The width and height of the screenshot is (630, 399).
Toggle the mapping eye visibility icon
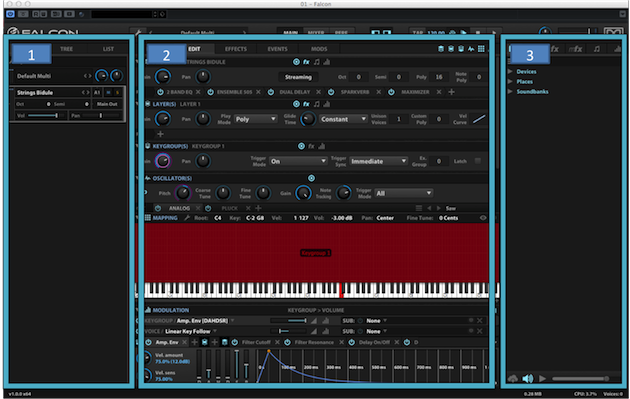click(x=483, y=218)
